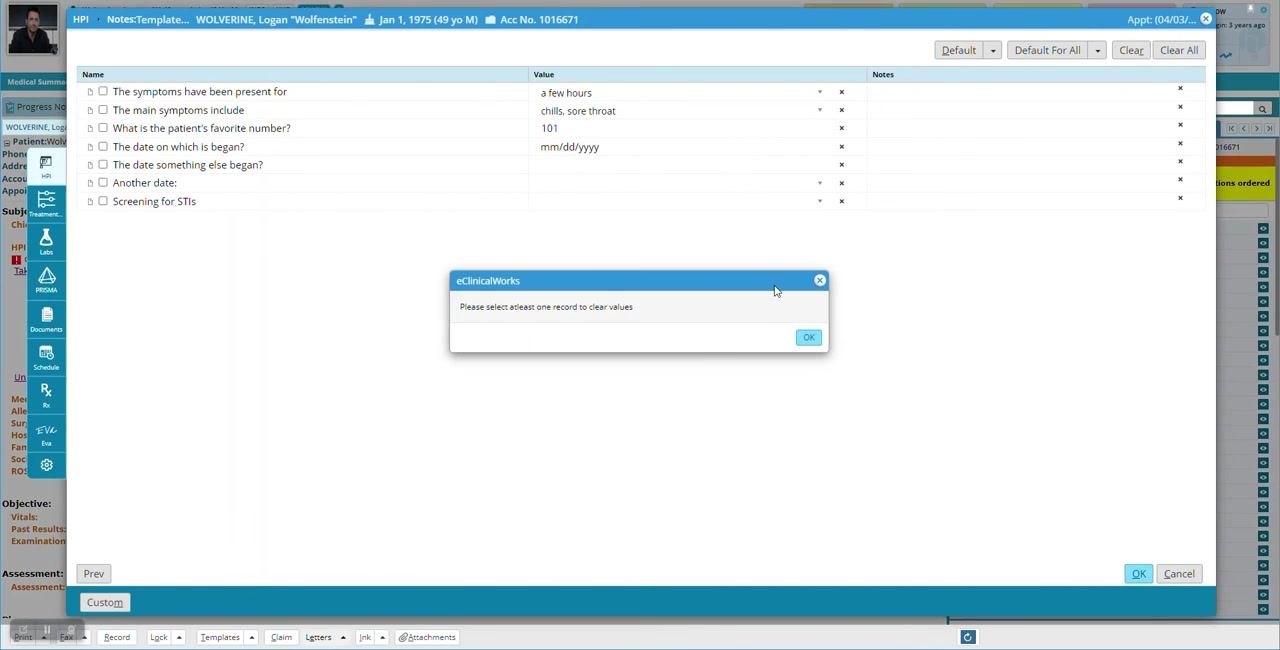
Task: Expand the Templates arrow in bottom bar
Action: (x=252, y=637)
